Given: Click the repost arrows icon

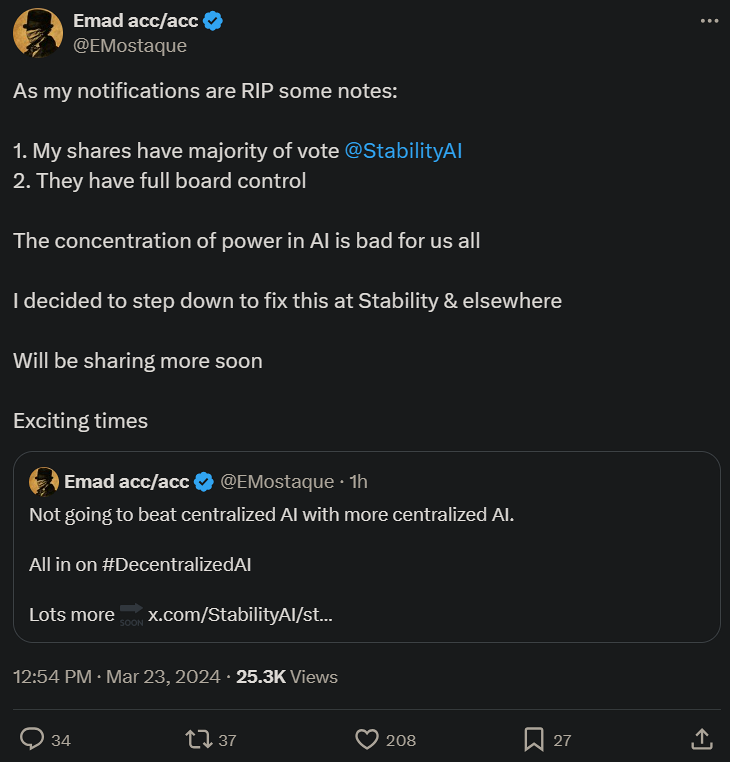Looking at the screenshot, I should pos(198,739).
